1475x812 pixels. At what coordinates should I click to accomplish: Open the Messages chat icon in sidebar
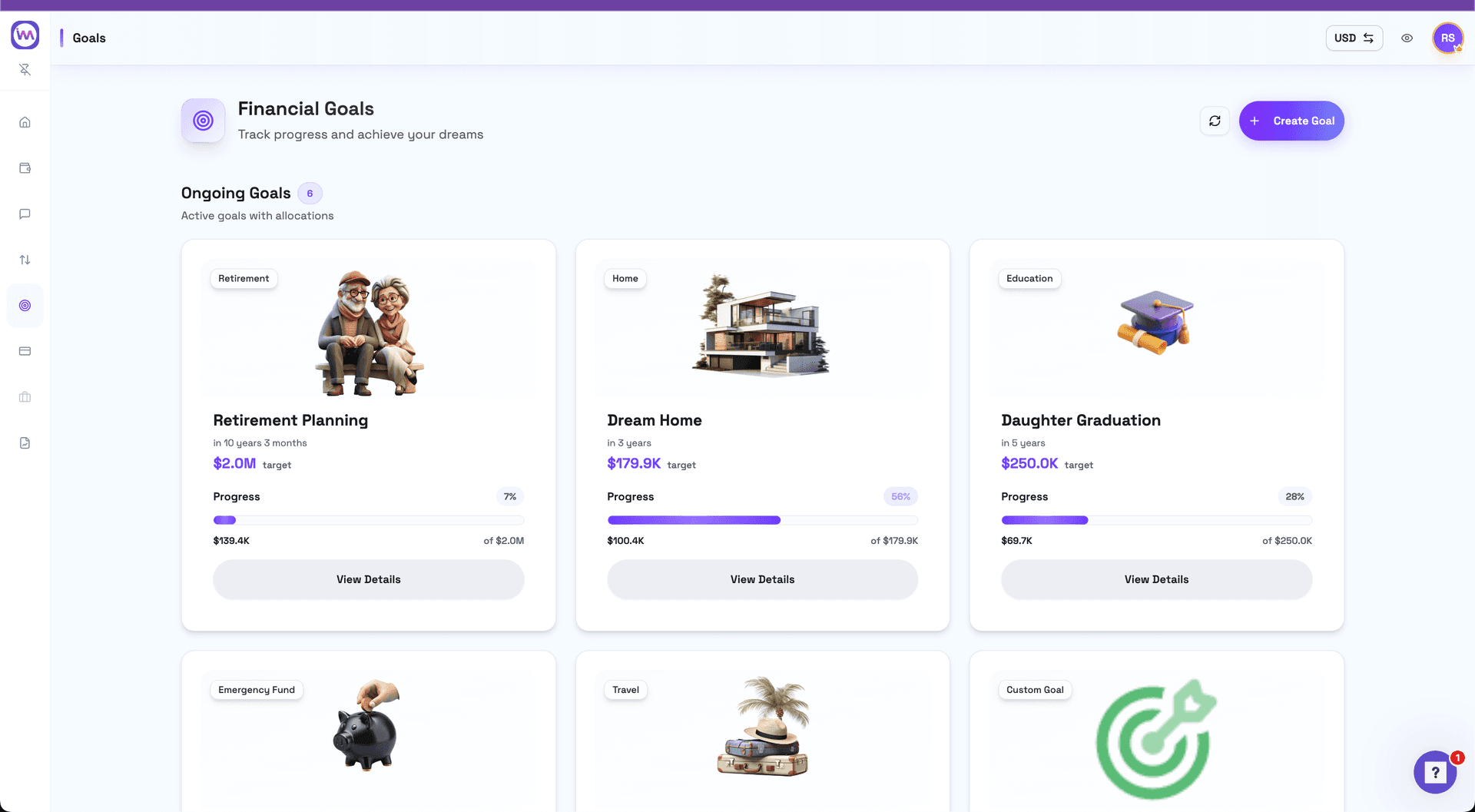[x=25, y=214]
